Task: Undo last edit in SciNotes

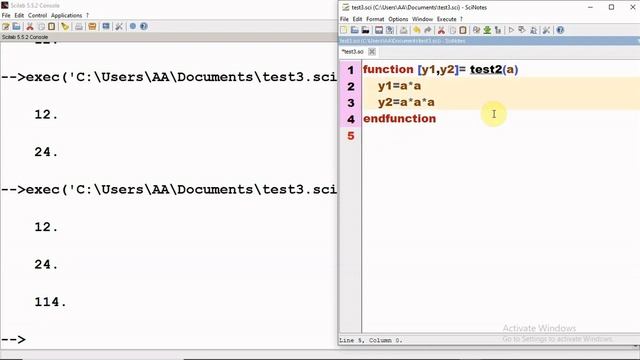Action: pyautogui.click(x=416, y=30)
